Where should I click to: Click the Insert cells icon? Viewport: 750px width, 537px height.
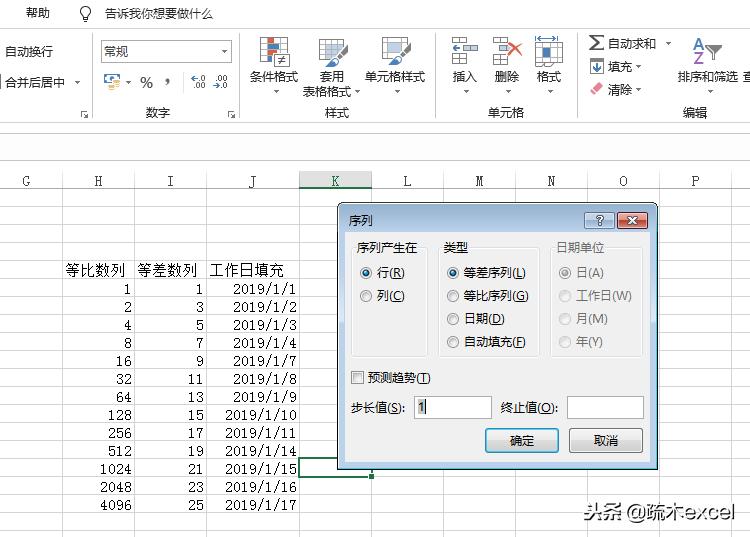click(x=464, y=51)
